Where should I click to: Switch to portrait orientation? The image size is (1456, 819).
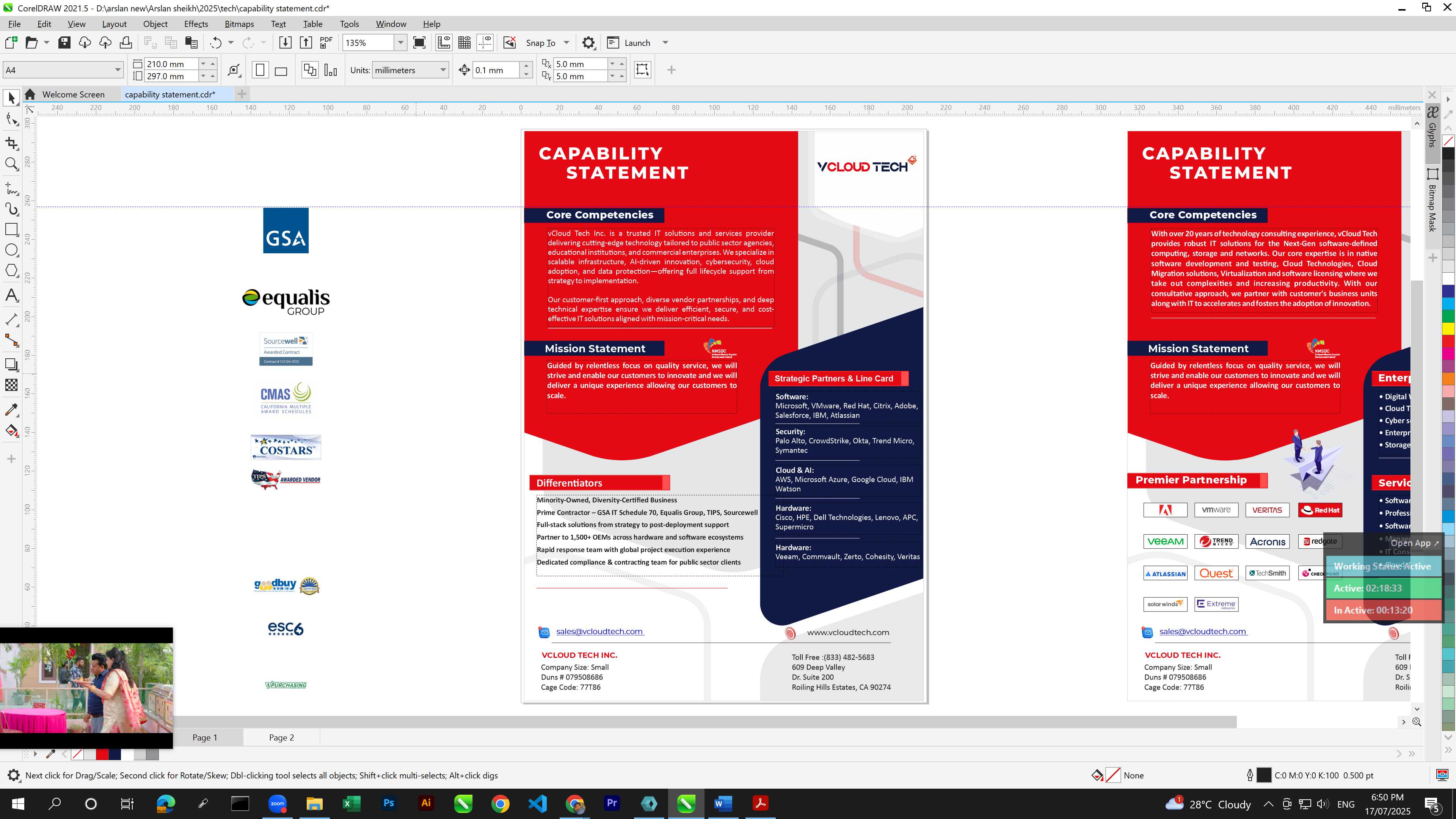[x=260, y=70]
